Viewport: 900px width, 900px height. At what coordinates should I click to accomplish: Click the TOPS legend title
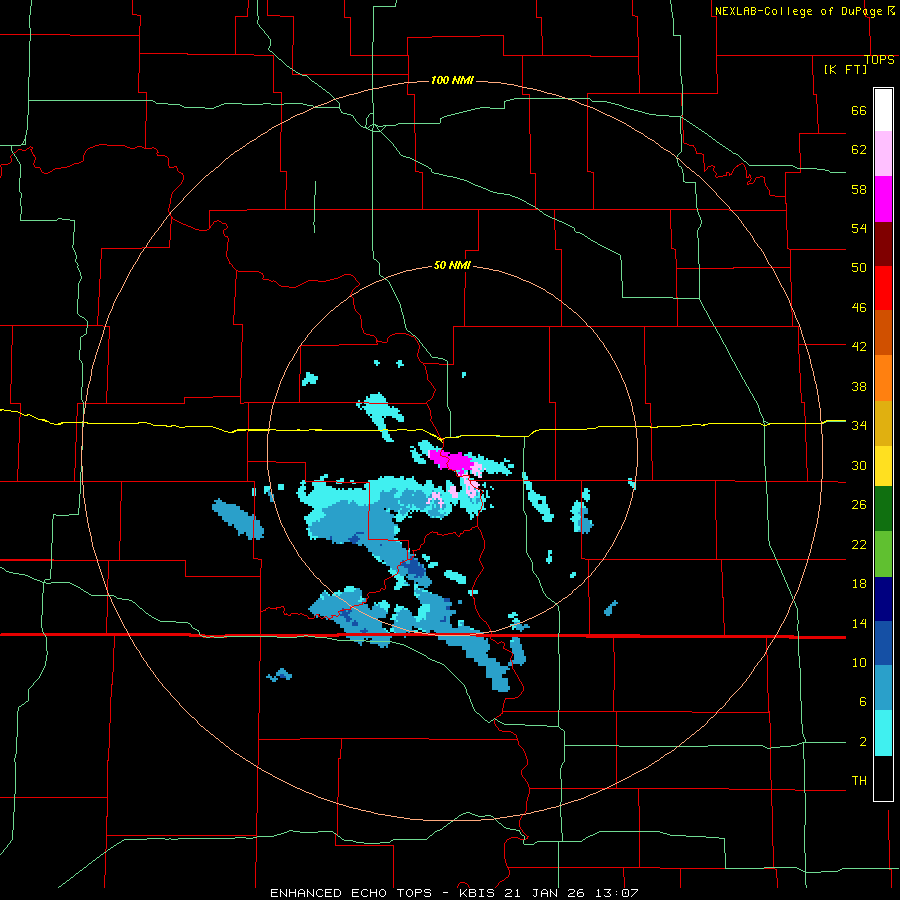click(x=879, y=60)
